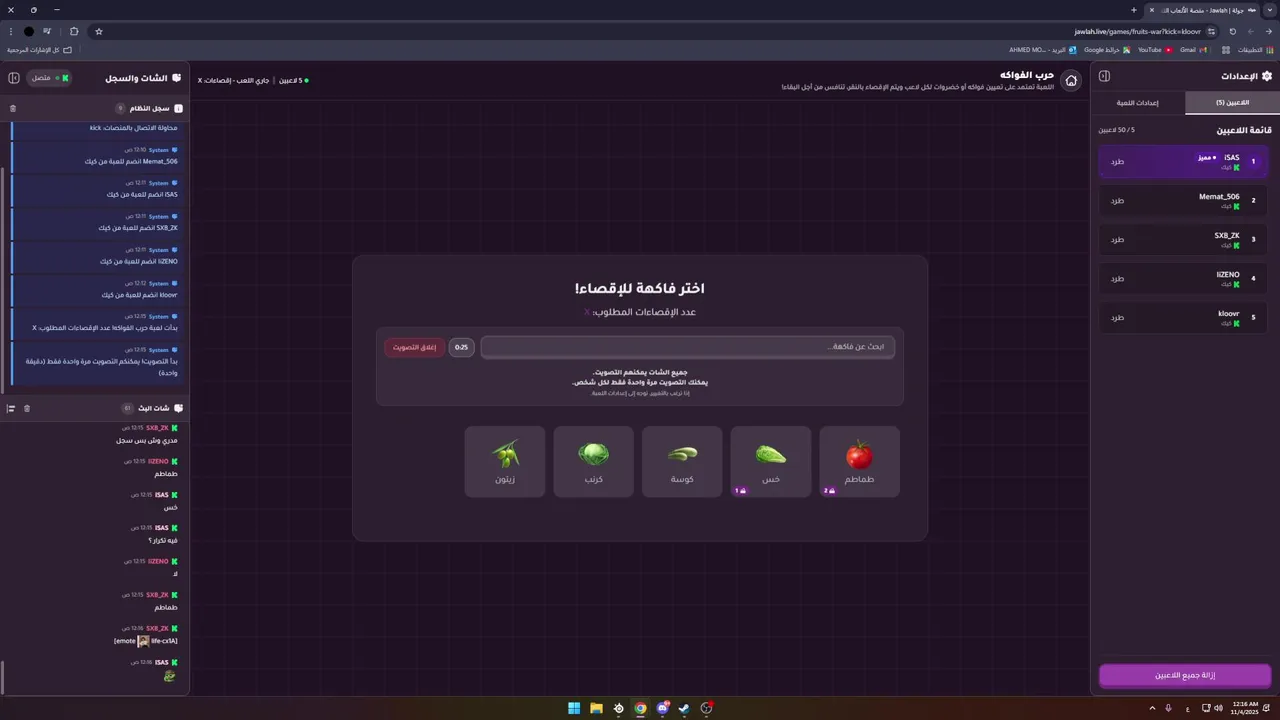1280x720 pixels.
Task: Kick player kloovr using طرد
Action: 1118,318
